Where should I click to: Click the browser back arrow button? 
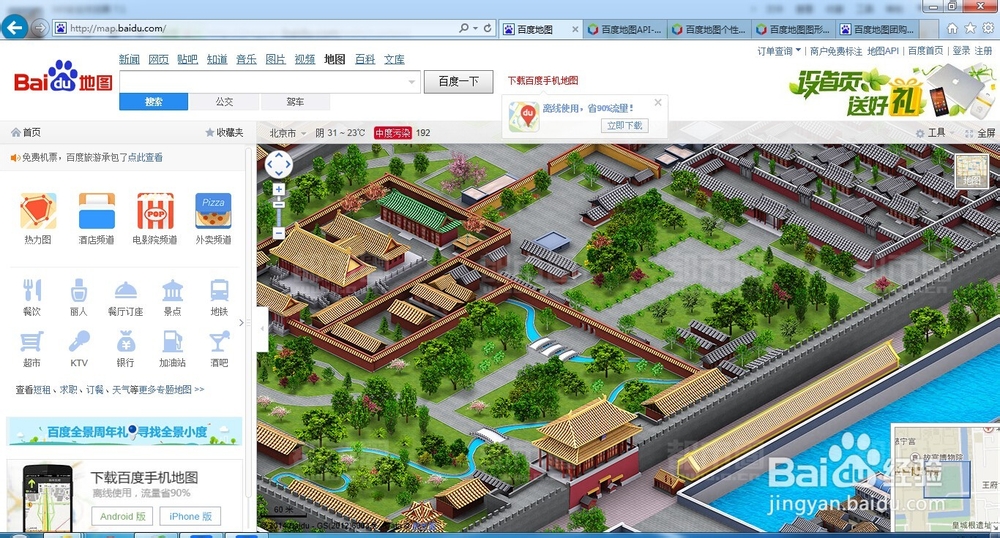[x=15, y=27]
